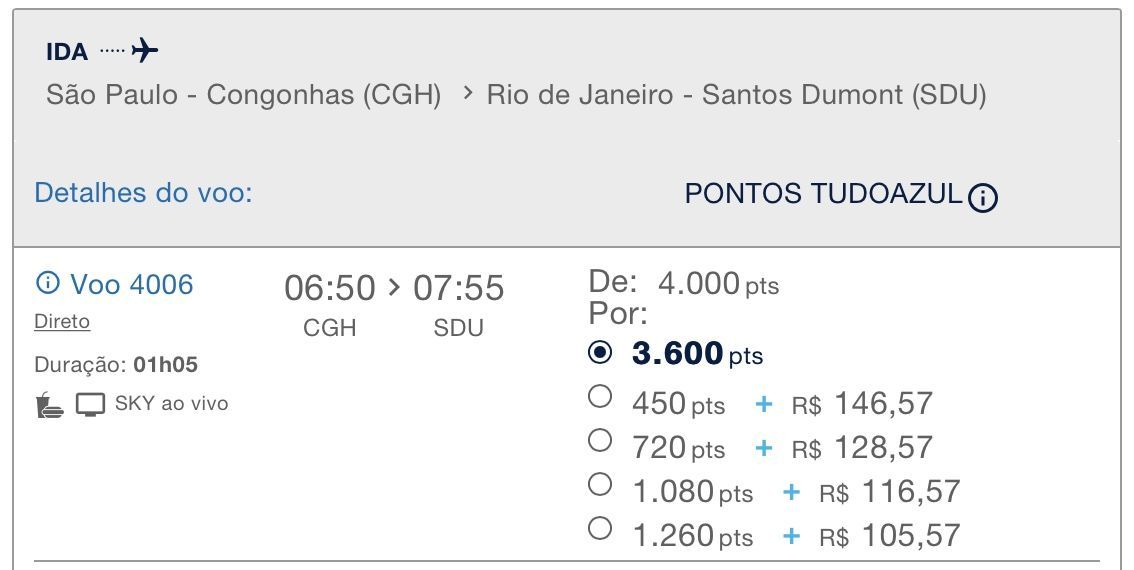Click the Rio de Janeiro - Santos Dumont destination

(736, 95)
